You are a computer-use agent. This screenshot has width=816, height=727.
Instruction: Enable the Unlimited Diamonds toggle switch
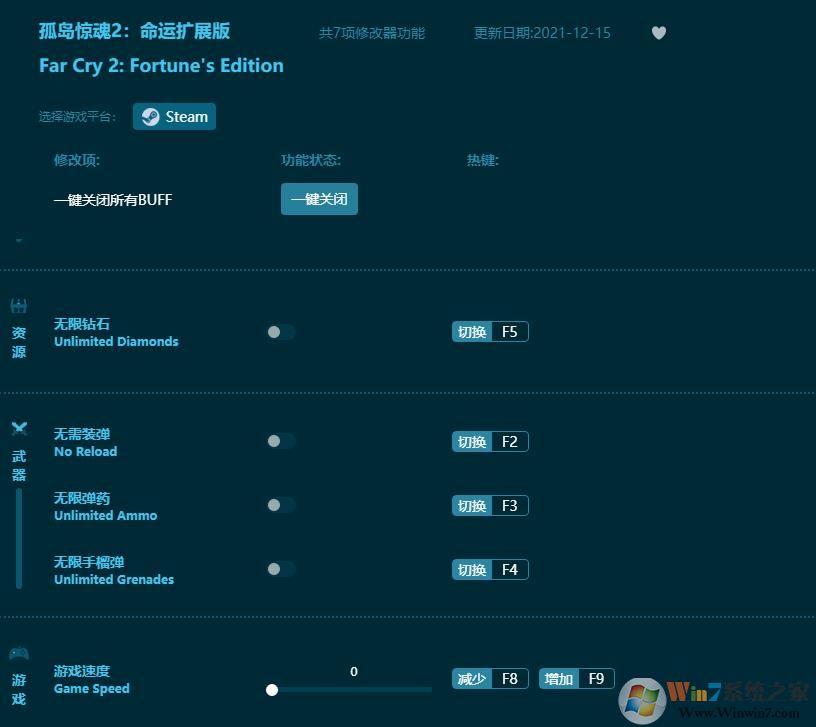281,331
